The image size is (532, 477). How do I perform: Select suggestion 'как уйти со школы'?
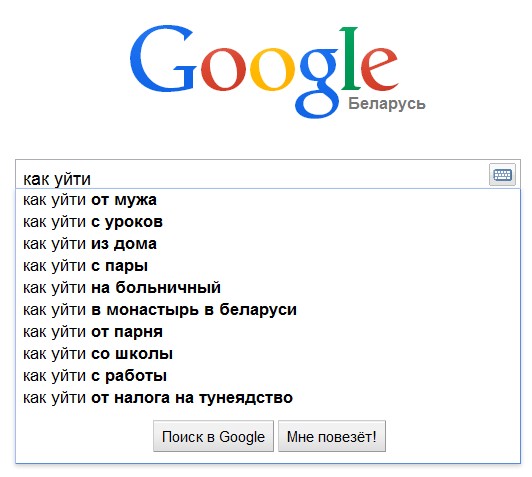(x=268, y=354)
